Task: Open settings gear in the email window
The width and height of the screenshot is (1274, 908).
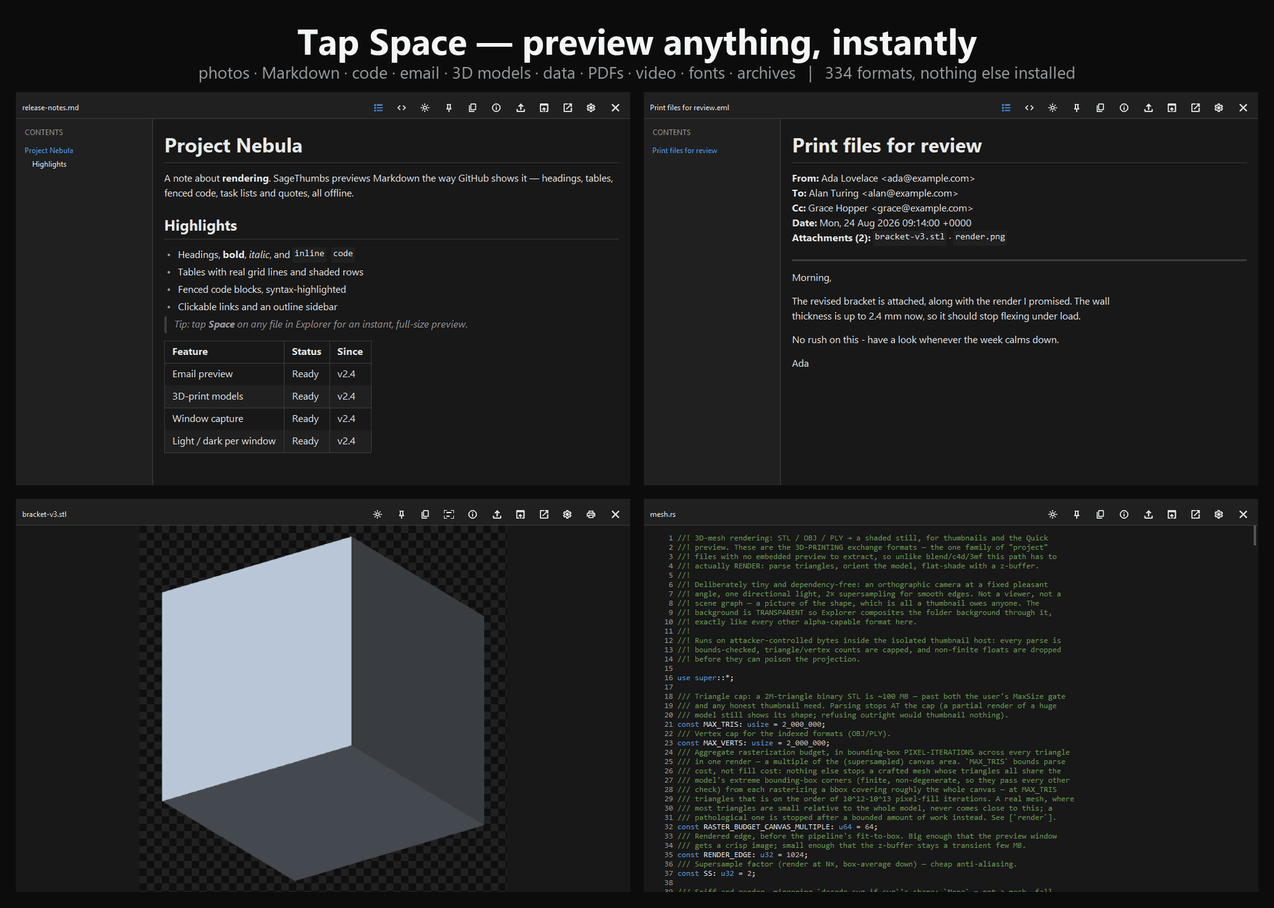Action: pyautogui.click(x=1219, y=108)
